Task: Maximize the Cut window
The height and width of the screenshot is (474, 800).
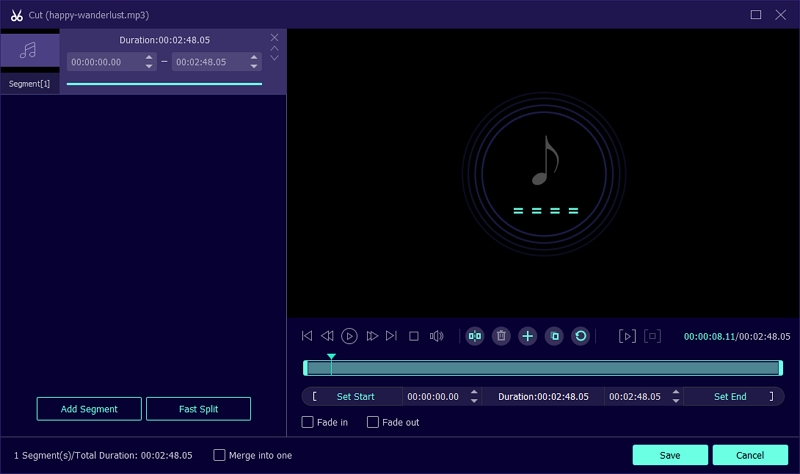Action: pyautogui.click(x=756, y=14)
